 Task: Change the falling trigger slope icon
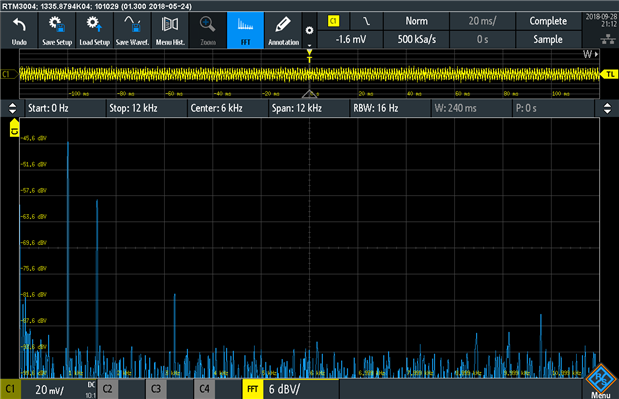tap(366, 21)
